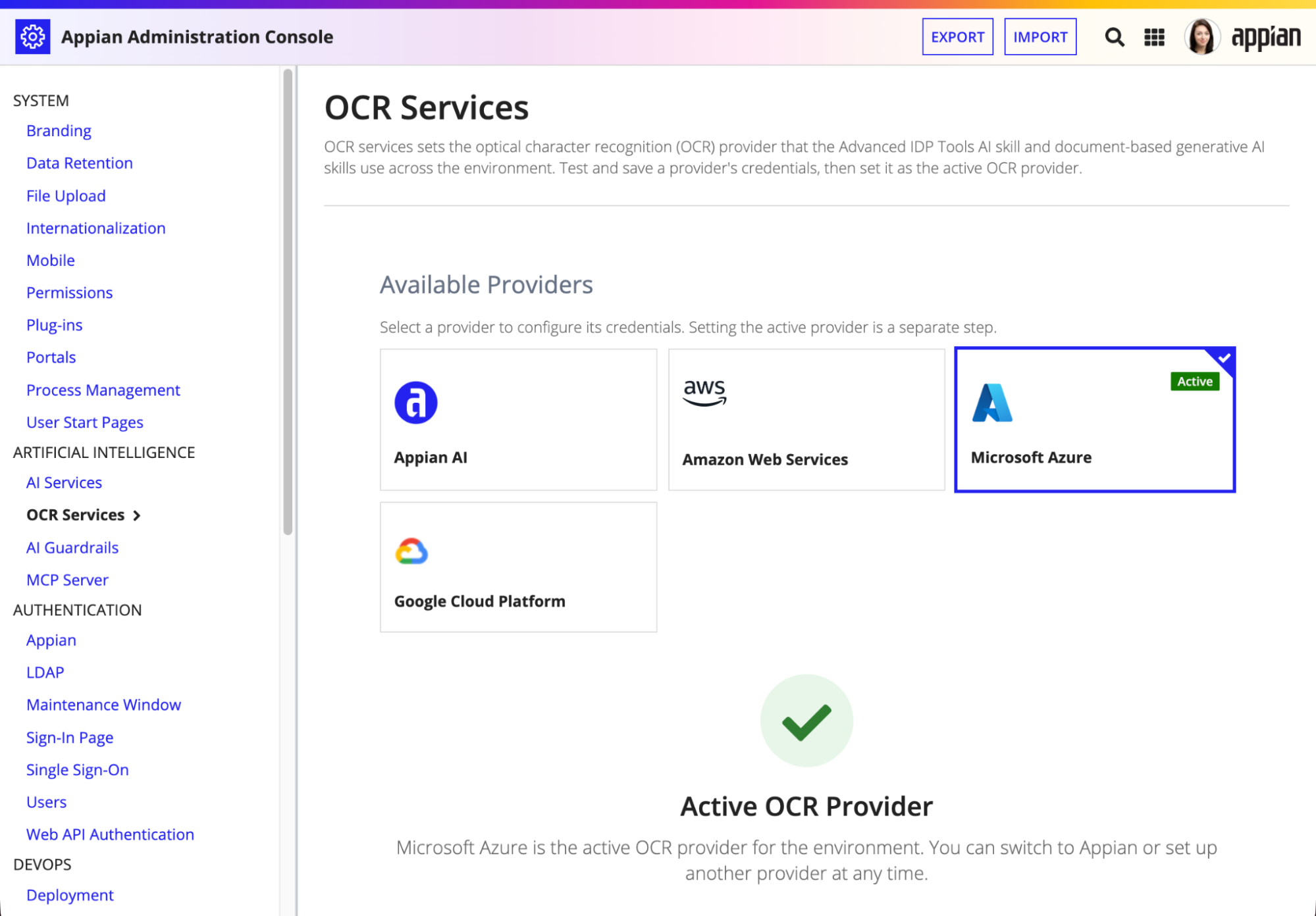
Task: Select the aws provider logo
Action: pyautogui.click(x=704, y=393)
